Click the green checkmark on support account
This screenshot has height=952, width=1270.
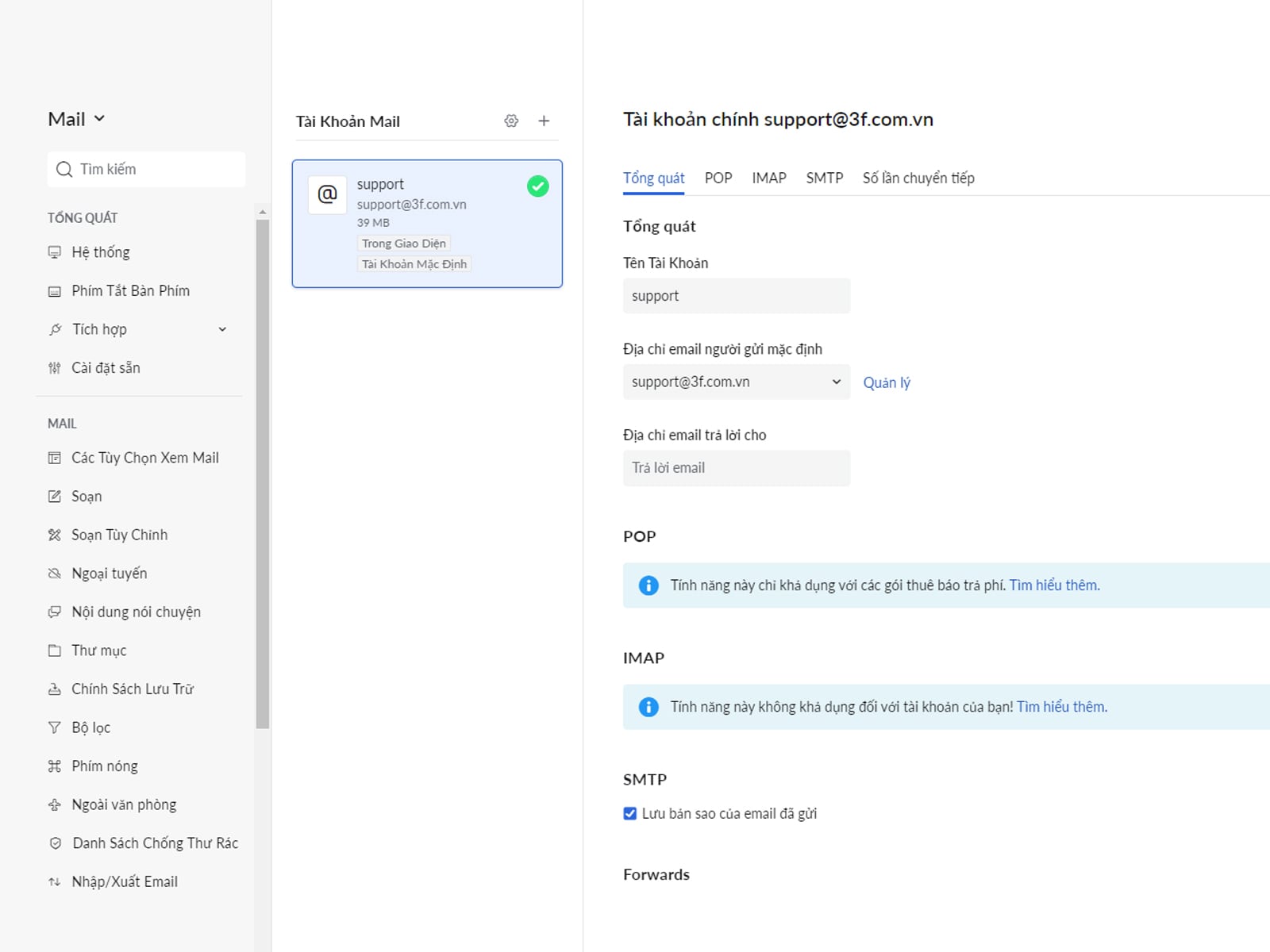point(537,186)
